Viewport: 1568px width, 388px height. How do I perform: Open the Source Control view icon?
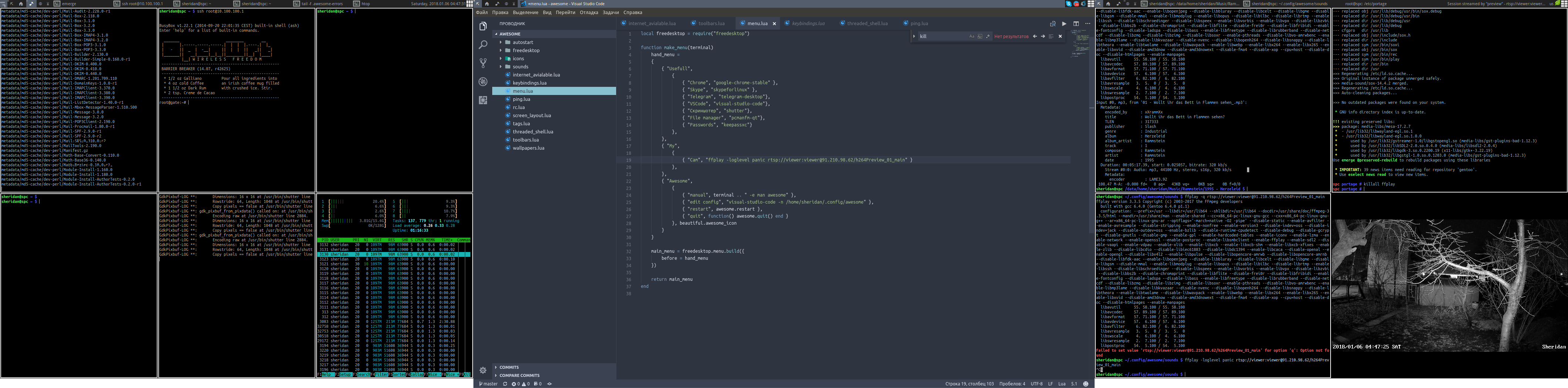[x=483, y=63]
